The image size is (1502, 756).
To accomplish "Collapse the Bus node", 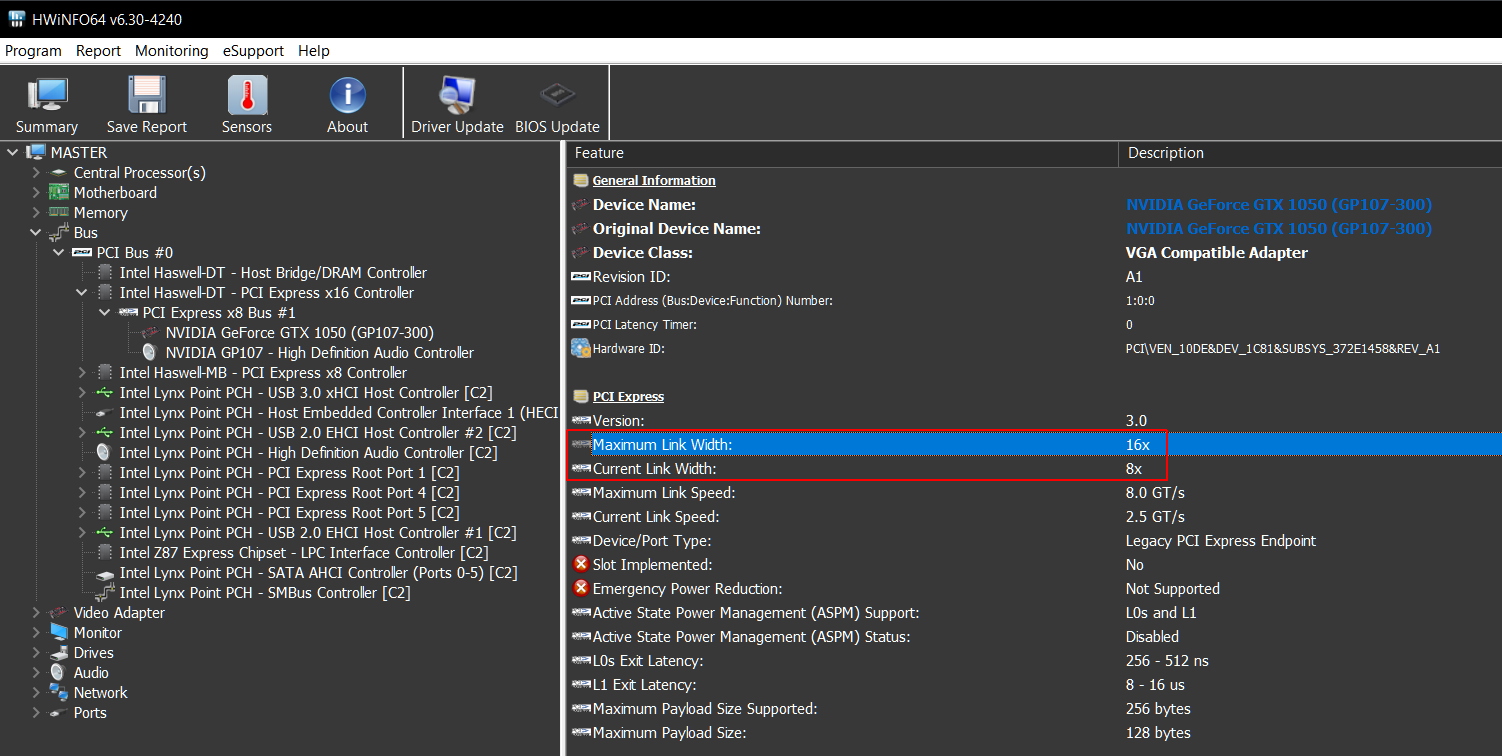I will point(36,232).
